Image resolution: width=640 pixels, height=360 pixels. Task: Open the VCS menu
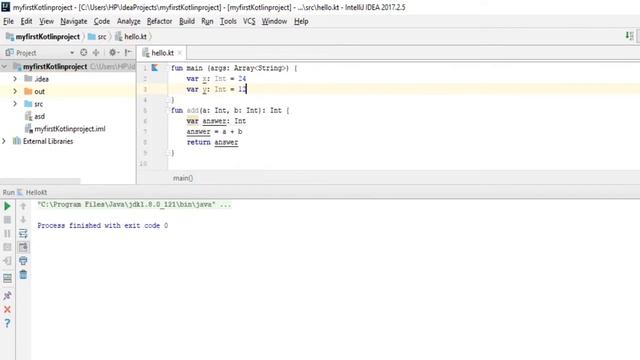[249, 21]
